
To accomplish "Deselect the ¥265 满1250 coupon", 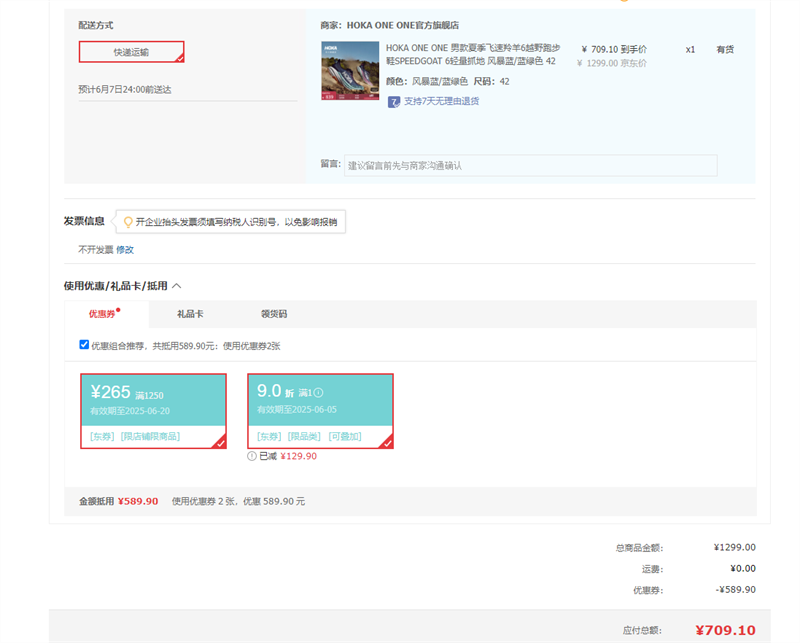I will coord(153,411).
